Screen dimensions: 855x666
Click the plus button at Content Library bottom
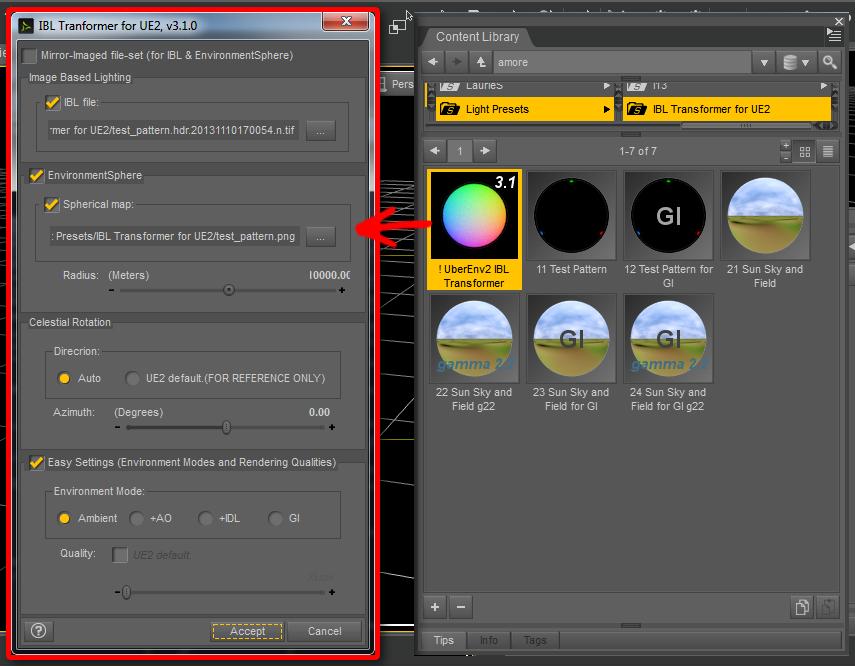(x=435, y=607)
